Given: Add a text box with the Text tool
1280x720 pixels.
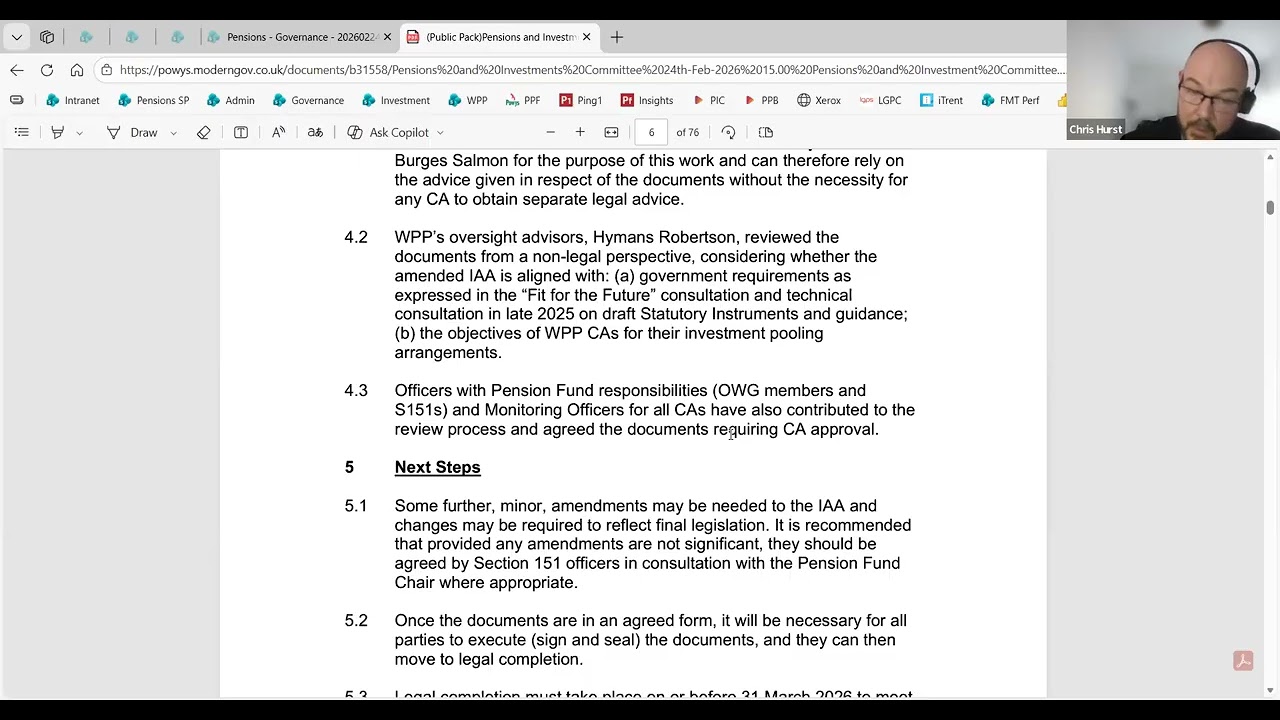Looking at the screenshot, I should tap(241, 132).
